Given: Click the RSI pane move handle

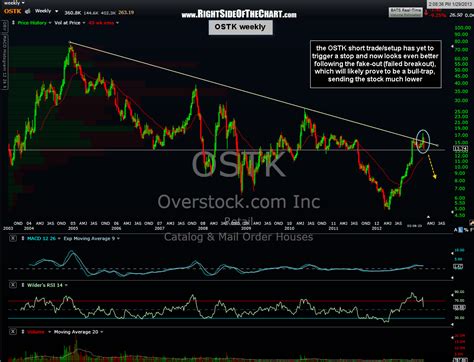Looking at the screenshot, I should tap(23, 285).
